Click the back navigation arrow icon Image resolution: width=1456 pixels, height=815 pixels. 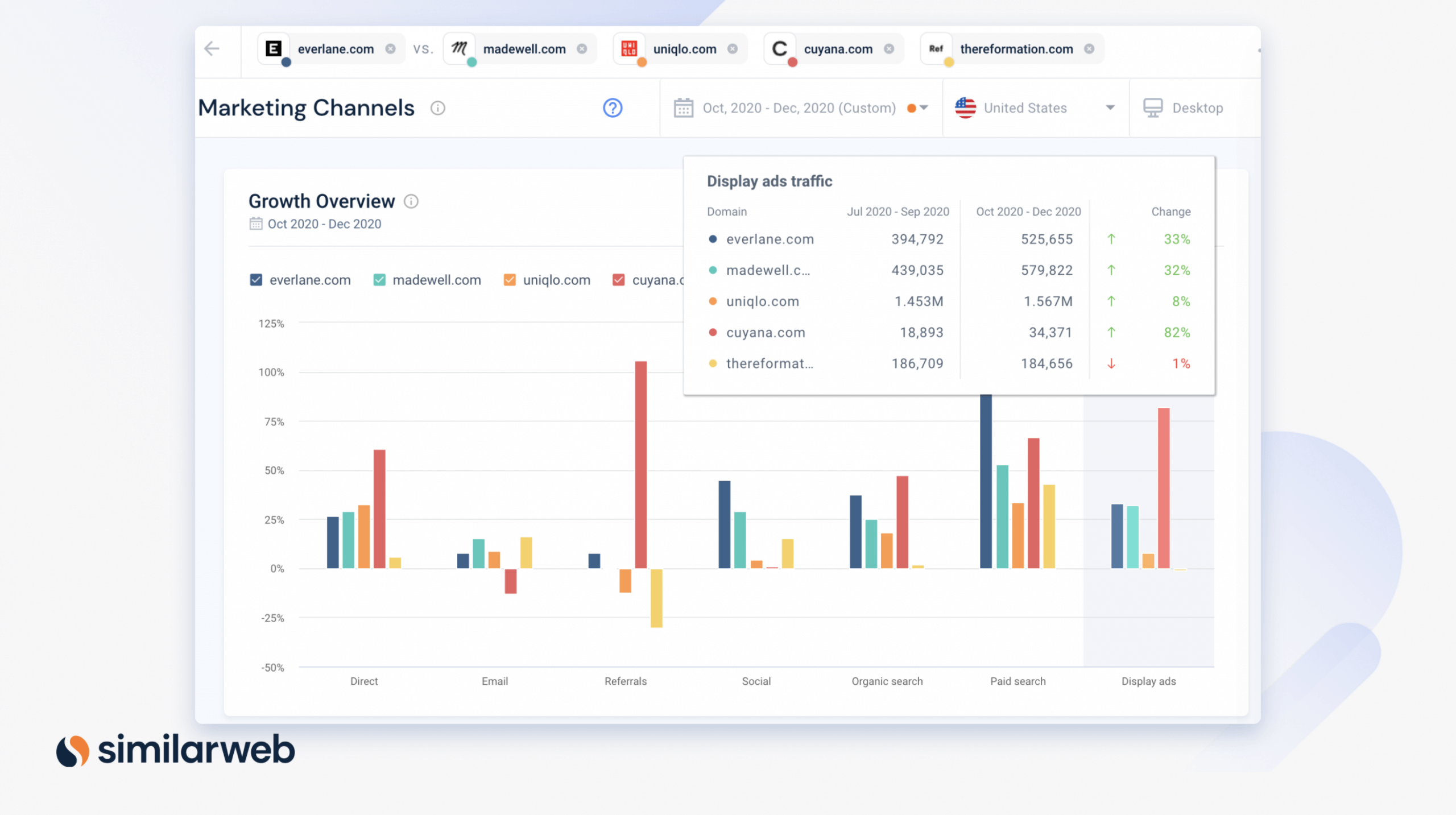pyautogui.click(x=212, y=48)
